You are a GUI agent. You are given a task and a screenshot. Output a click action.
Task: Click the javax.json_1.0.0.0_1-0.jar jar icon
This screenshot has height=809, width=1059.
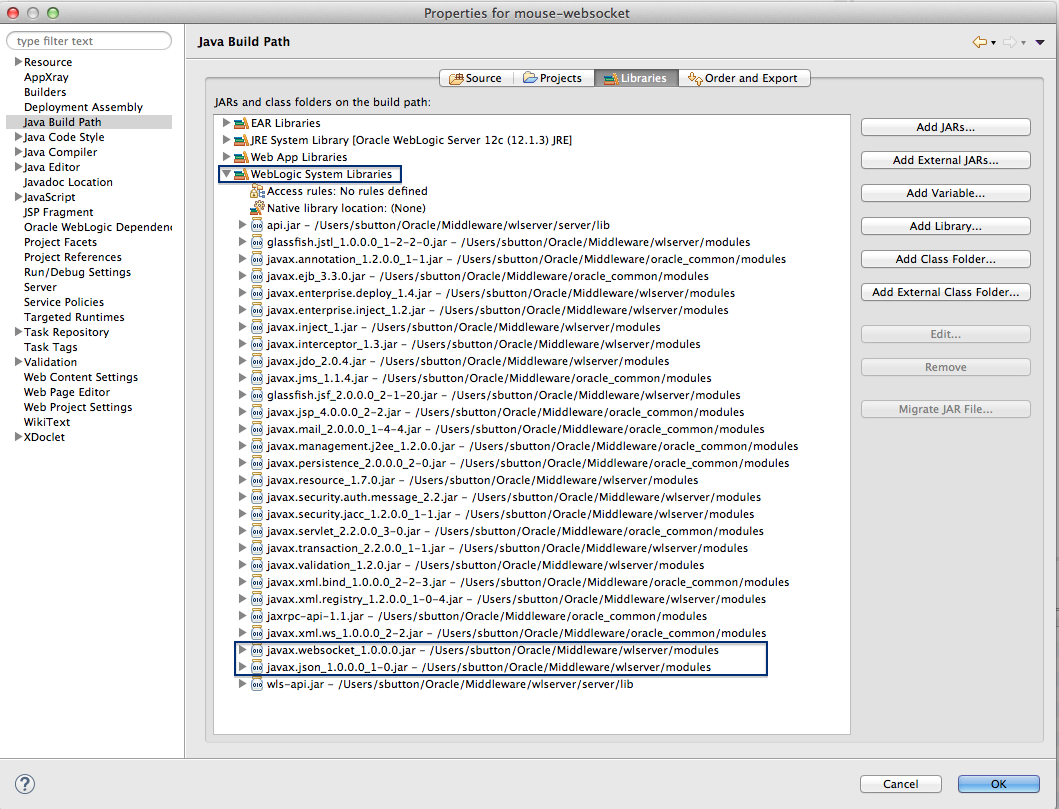[x=257, y=667]
